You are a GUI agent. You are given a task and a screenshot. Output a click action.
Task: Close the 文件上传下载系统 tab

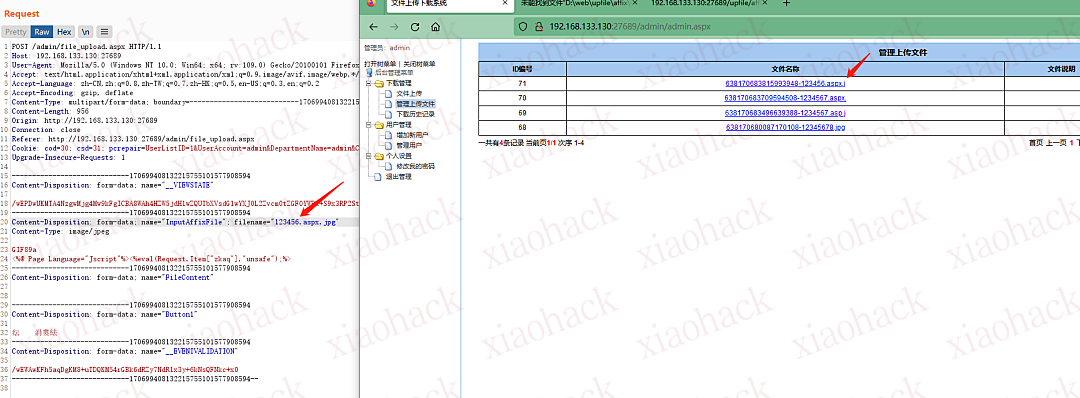click(505, 3)
